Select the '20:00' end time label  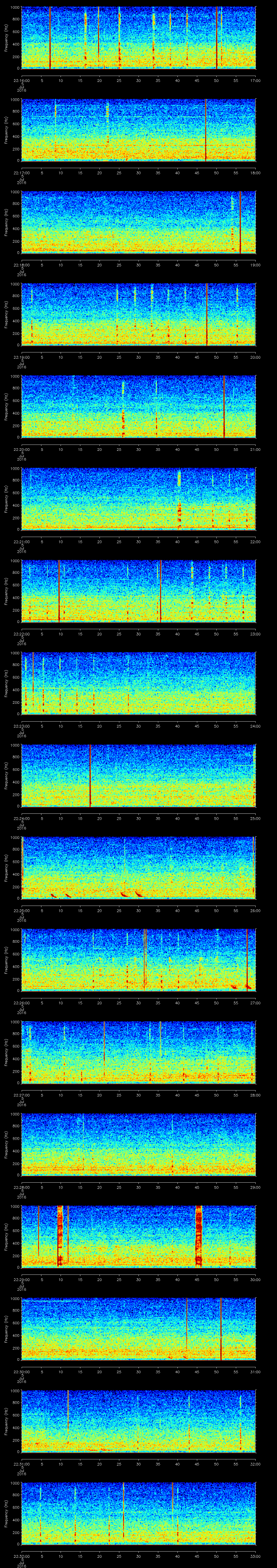coord(255,357)
